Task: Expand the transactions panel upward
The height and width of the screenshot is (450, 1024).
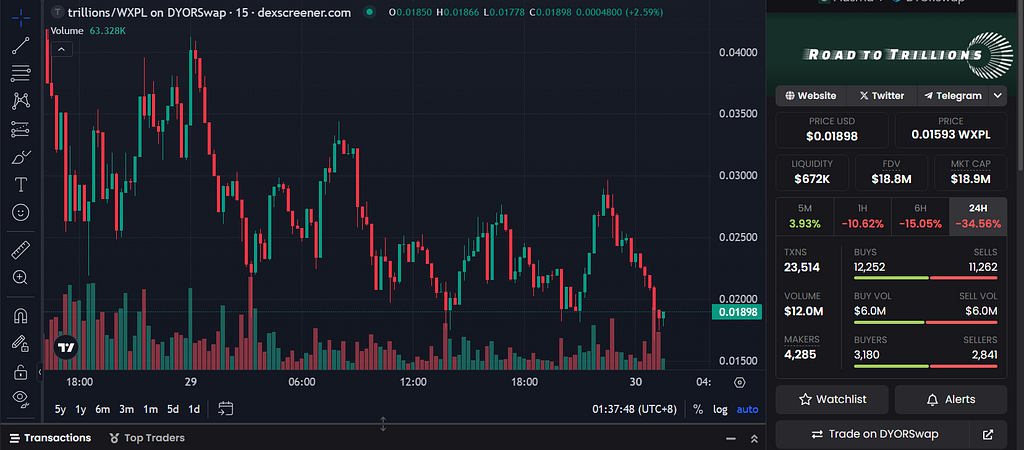Action: pyautogui.click(x=754, y=439)
